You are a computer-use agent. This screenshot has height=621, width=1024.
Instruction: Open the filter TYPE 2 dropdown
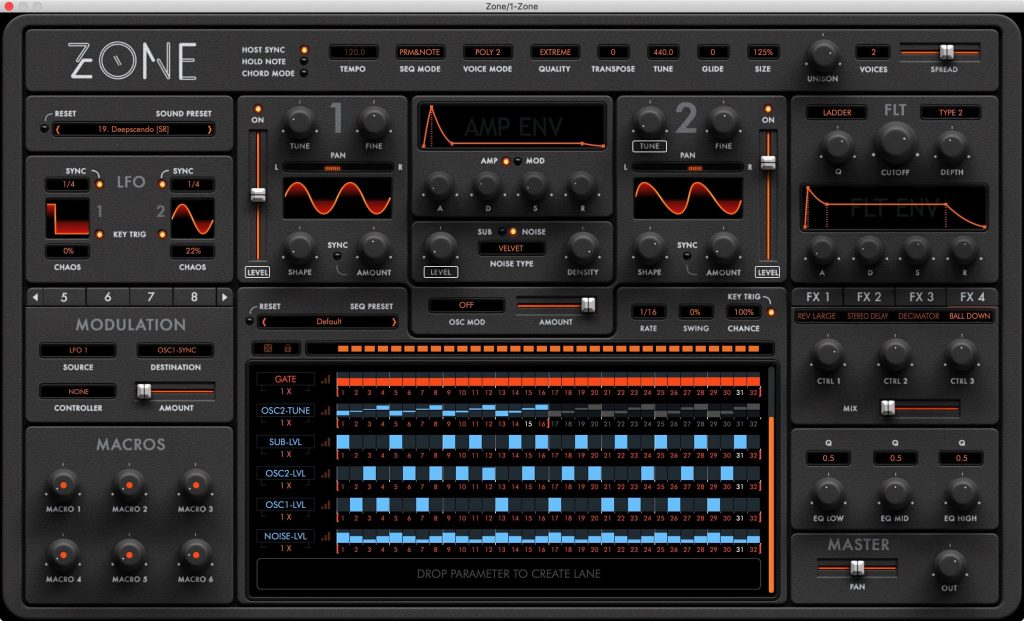pyautogui.click(x=950, y=112)
